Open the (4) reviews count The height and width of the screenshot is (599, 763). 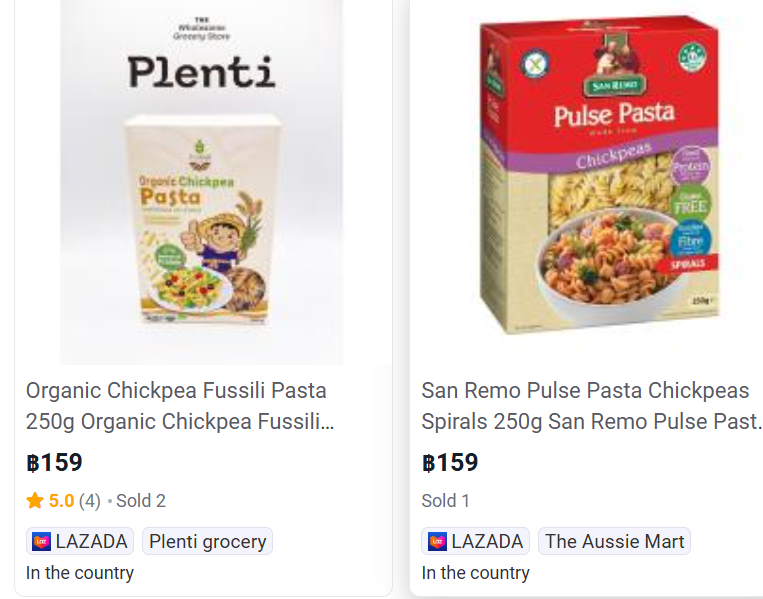tap(90, 501)
